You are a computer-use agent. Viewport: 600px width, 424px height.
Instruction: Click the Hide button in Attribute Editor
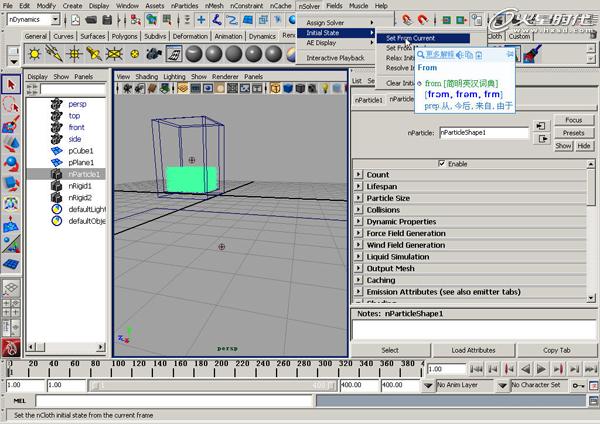584,146
